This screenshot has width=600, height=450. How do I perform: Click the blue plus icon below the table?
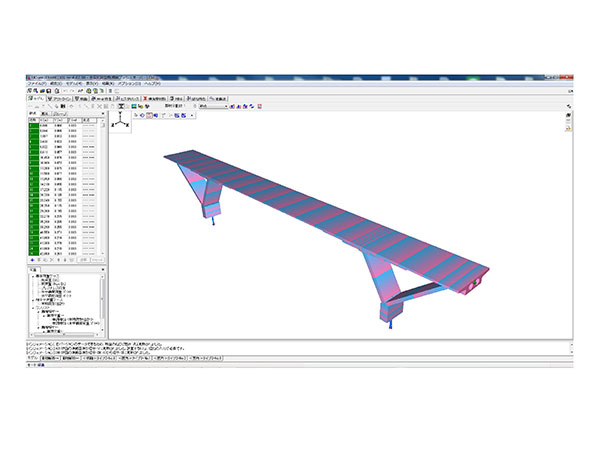[33, 260]
